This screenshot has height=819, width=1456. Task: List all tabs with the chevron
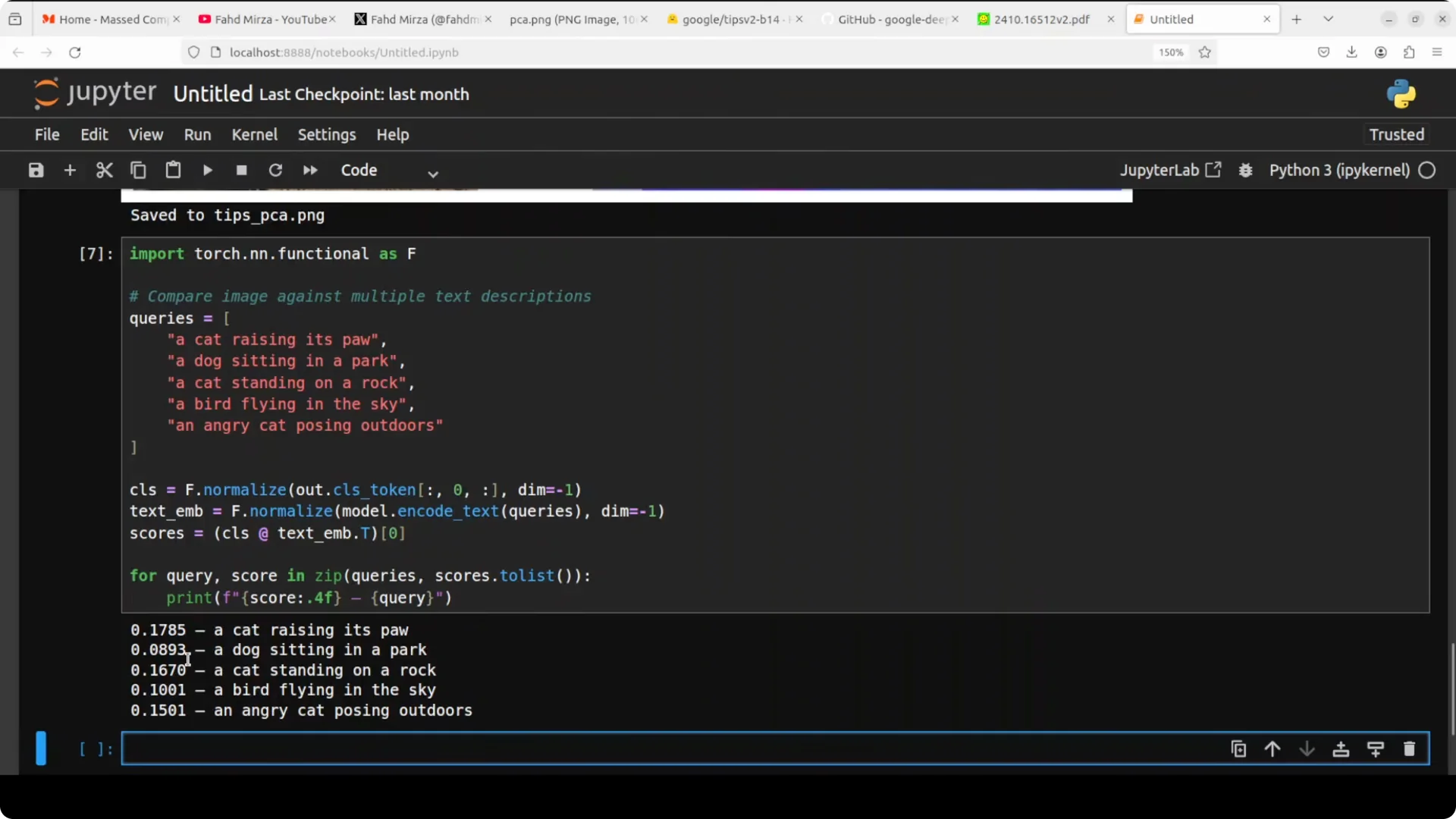point(1328,19)
